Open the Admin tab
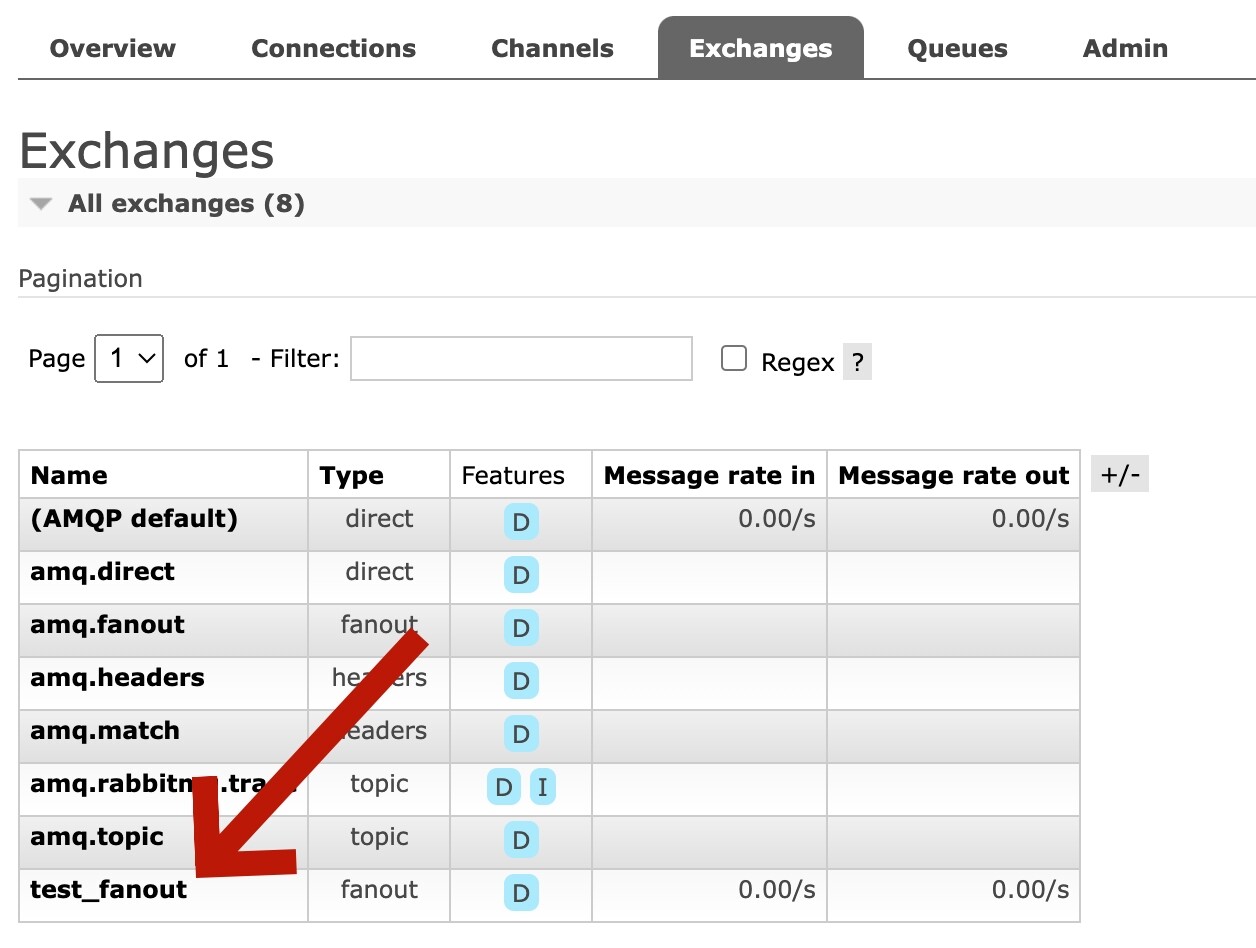 [1125, 48]
